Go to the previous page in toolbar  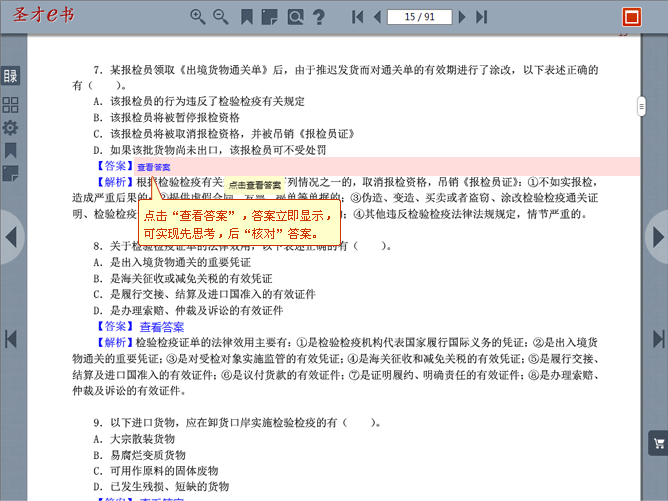pos(377,17)
